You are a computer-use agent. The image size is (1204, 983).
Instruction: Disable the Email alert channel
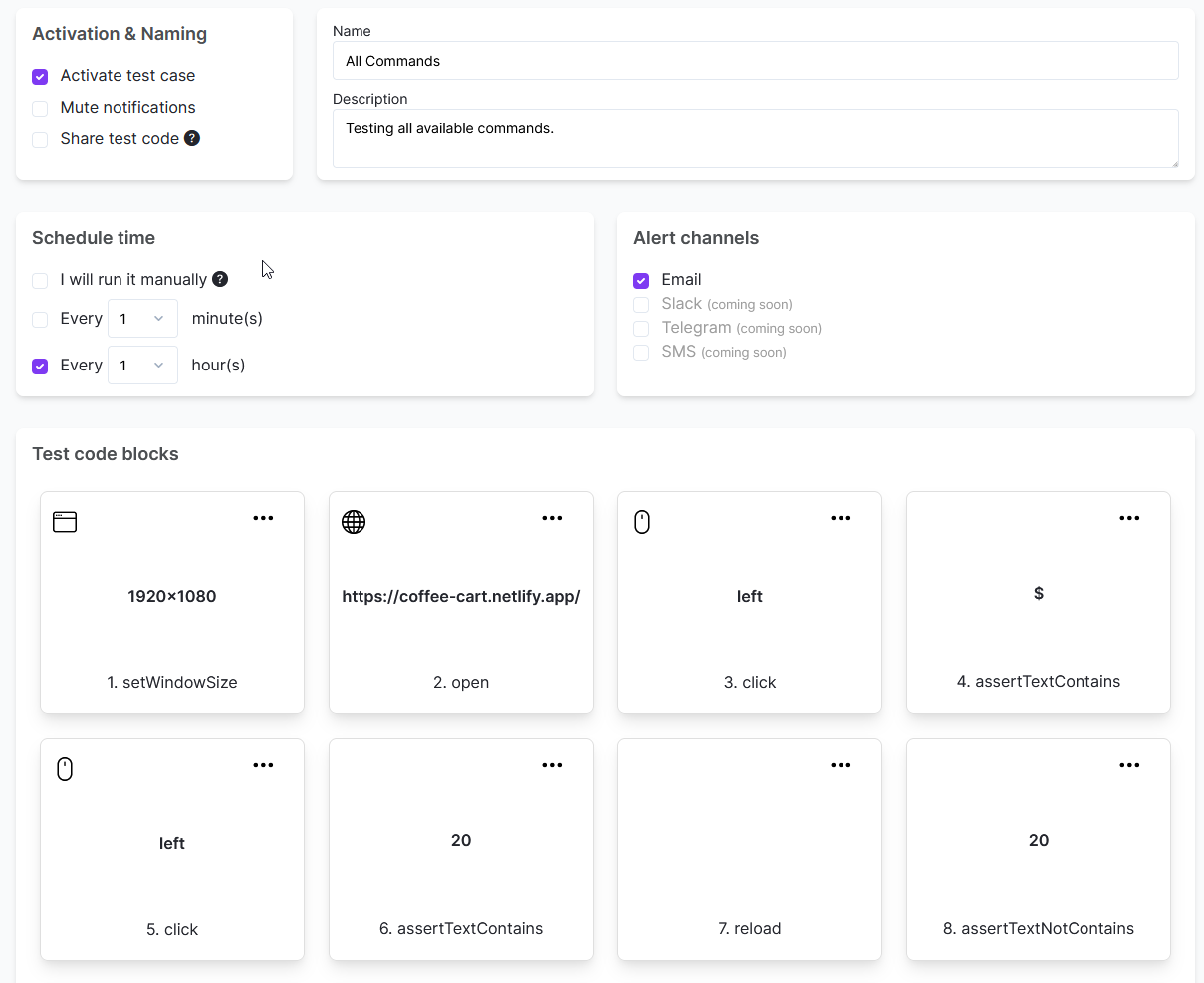click(x=641, y=280)
